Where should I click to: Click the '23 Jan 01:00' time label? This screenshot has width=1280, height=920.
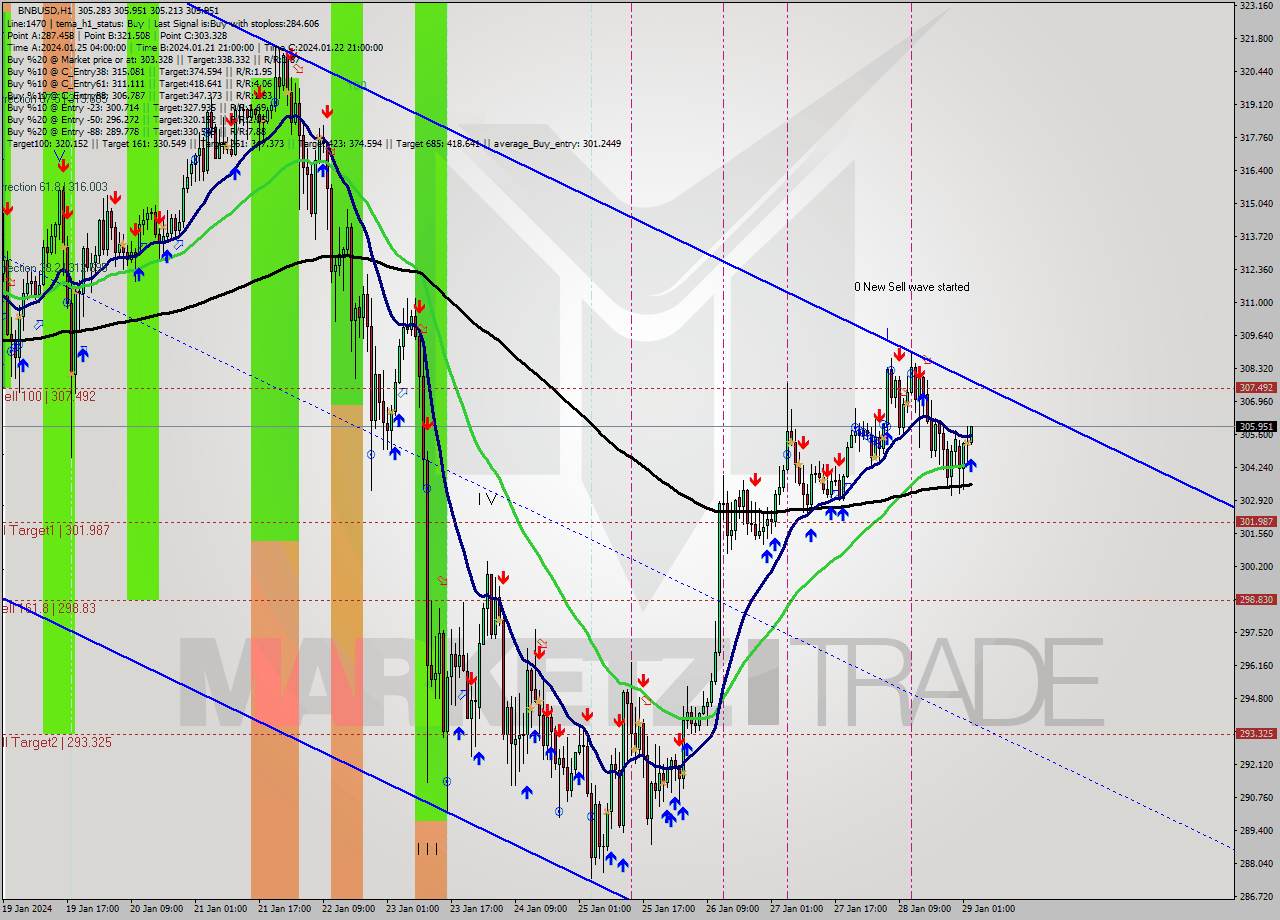(x=412, y=909)
